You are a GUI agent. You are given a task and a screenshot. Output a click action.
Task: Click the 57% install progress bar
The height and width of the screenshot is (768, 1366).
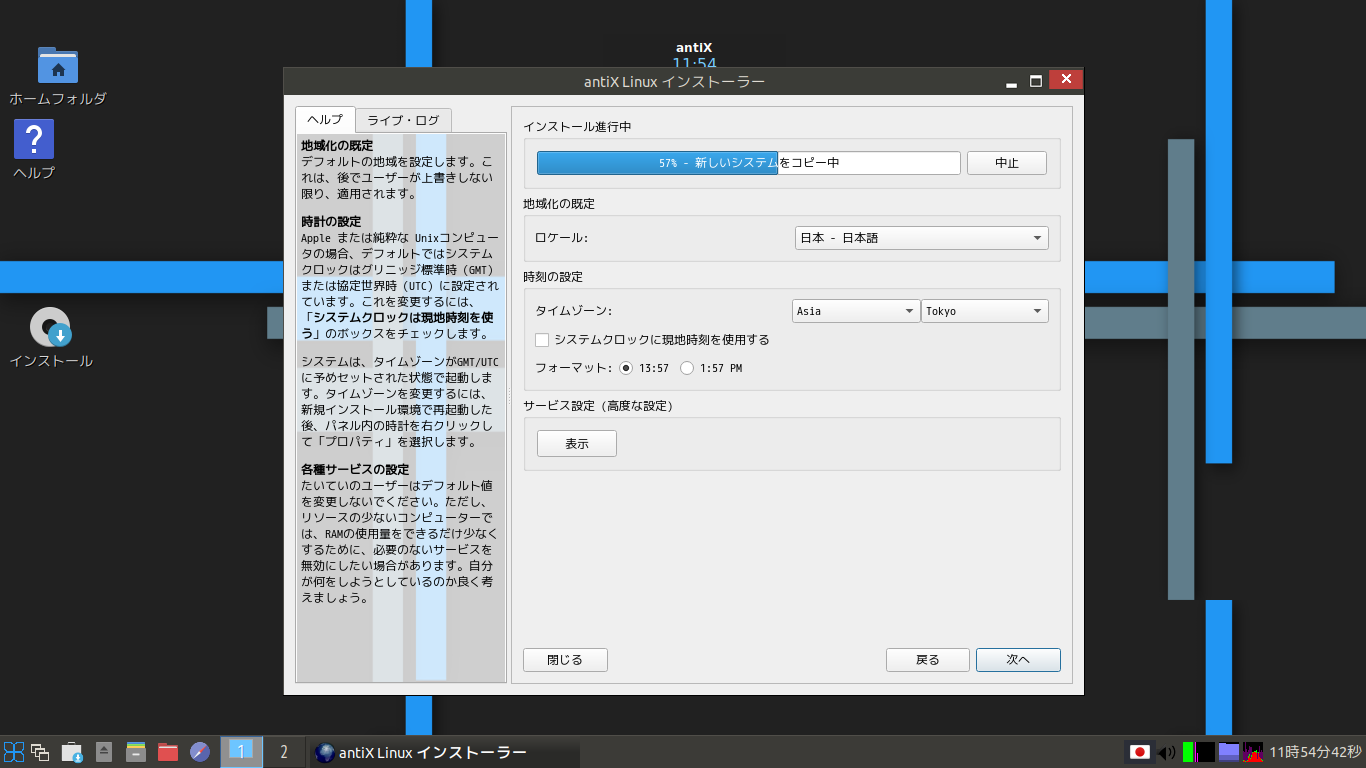pos(749,163)
